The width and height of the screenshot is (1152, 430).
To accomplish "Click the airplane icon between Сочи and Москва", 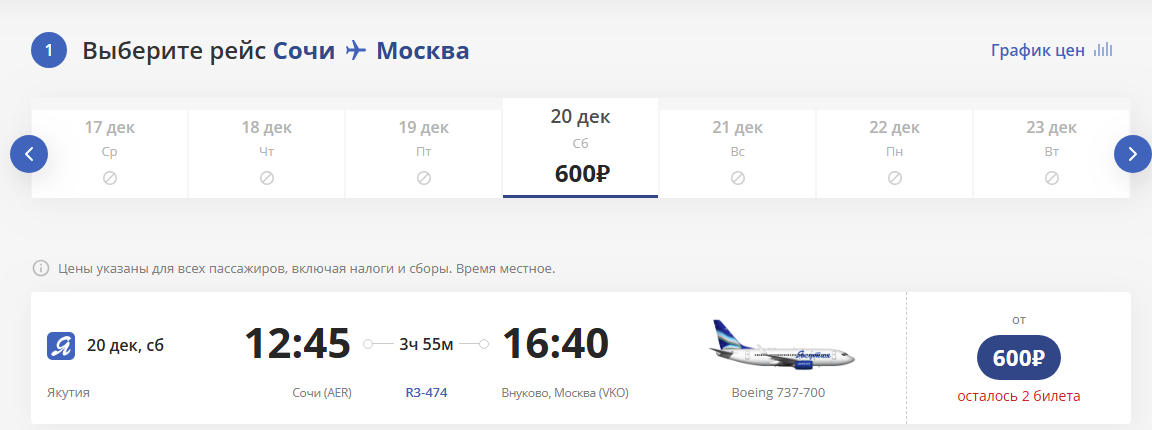I will 356,50.
